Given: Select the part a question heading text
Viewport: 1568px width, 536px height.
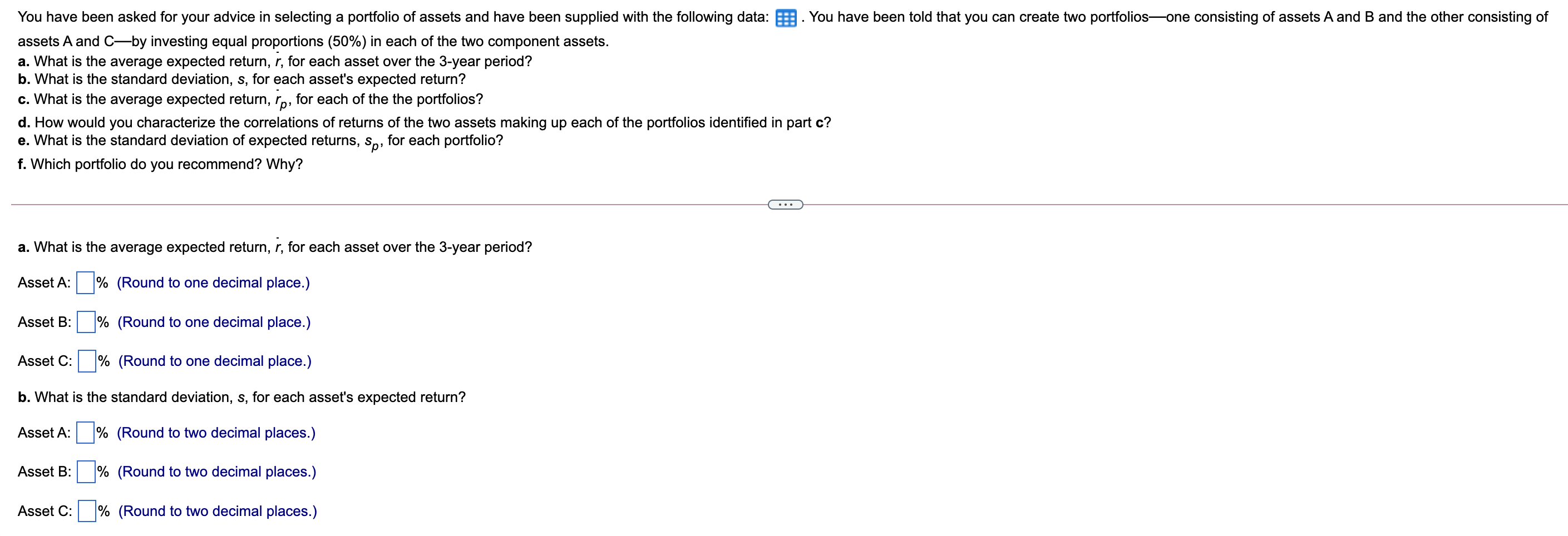Looking at the screenshot, I should coord(274,247).
